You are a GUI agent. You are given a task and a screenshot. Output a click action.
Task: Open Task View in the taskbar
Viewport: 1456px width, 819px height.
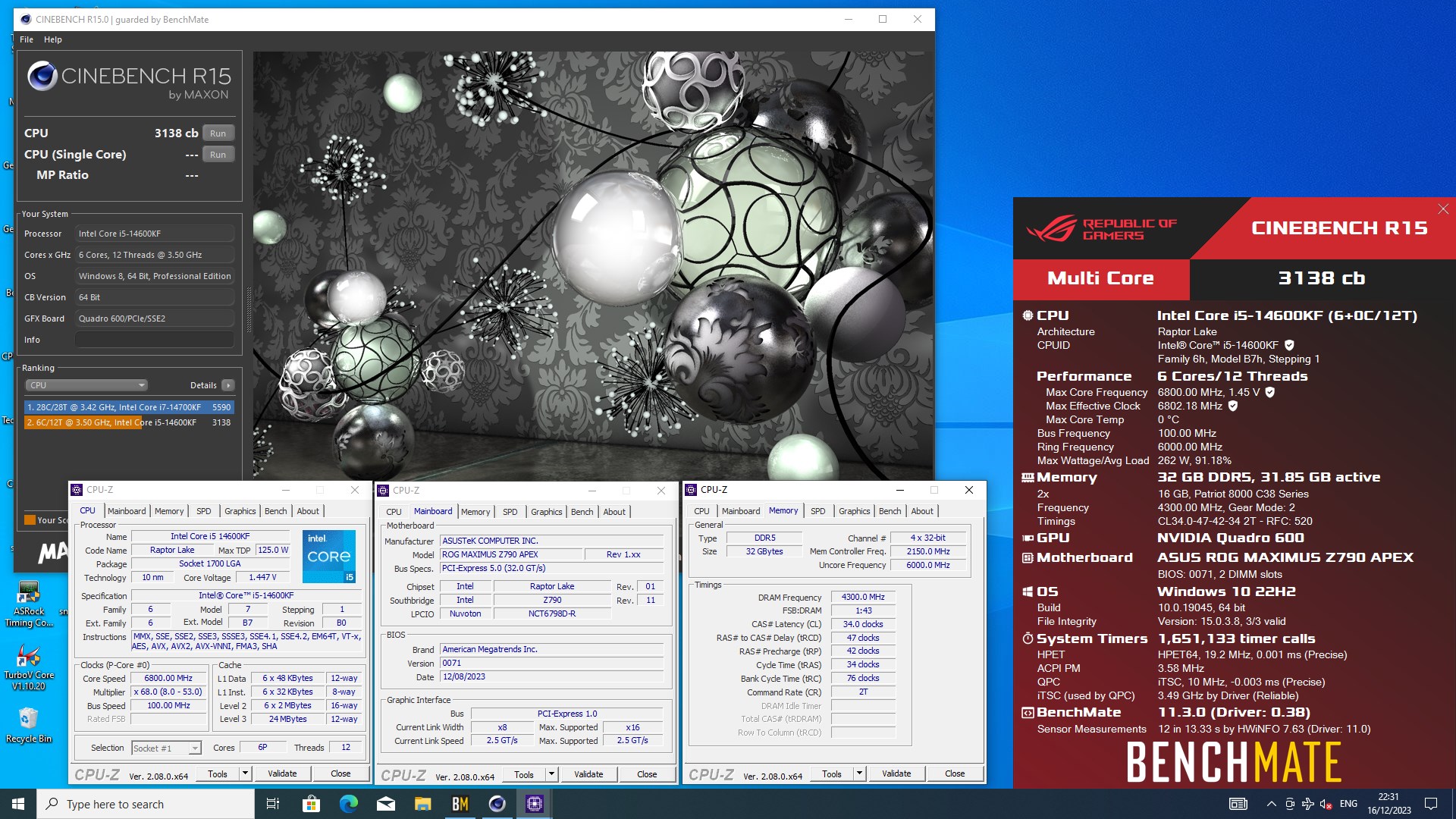pyautogui.click(x=273, y=804)
